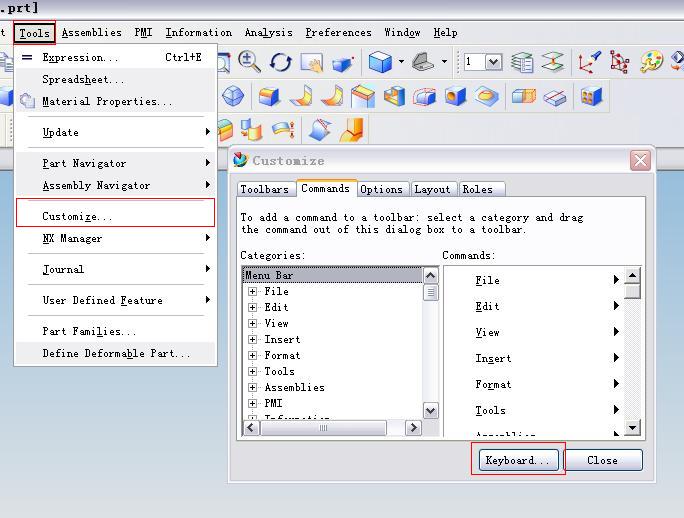The height and width of the screenshot is (518, 684).
Task: Open the Tools menu in menu bar
Action: coord(34,33)
